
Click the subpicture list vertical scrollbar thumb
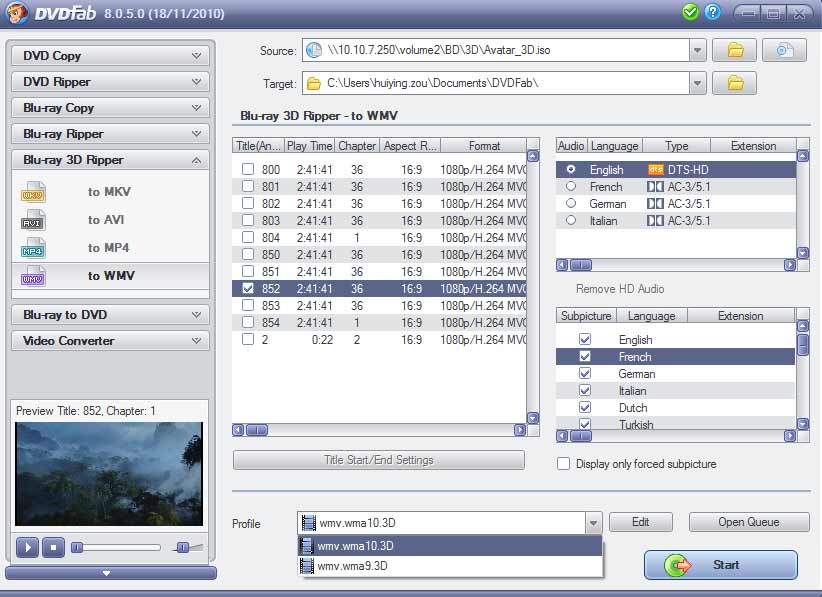pos(803,345)
